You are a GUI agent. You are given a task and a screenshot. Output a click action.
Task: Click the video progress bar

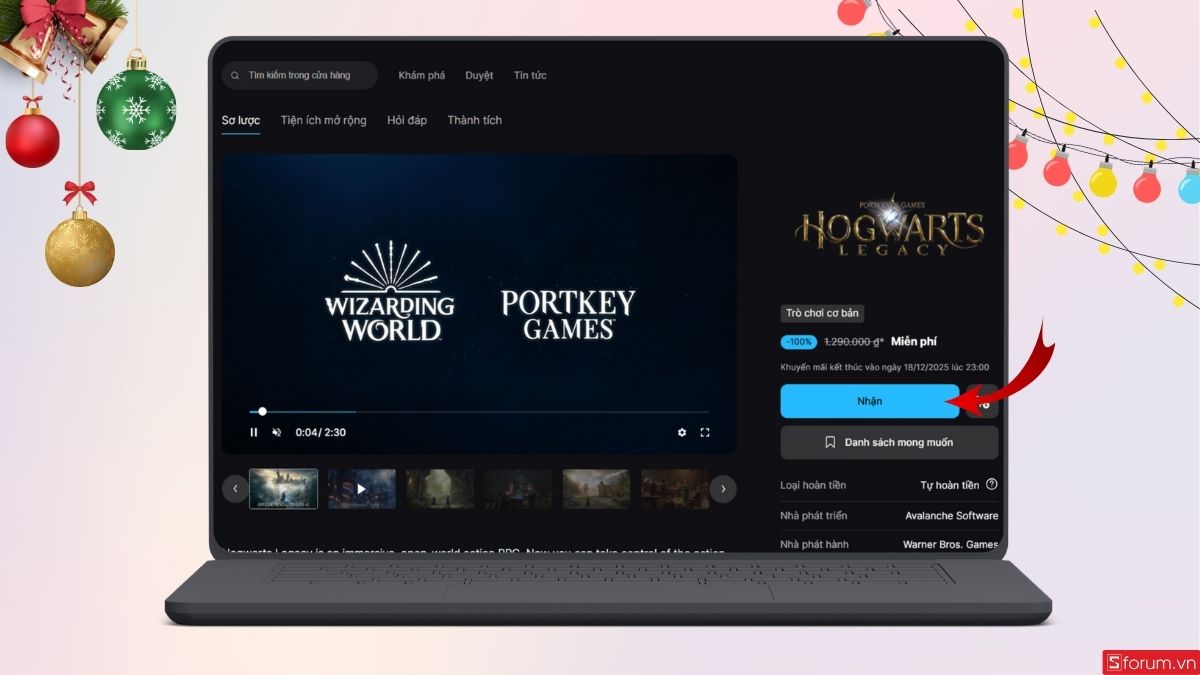479,411
